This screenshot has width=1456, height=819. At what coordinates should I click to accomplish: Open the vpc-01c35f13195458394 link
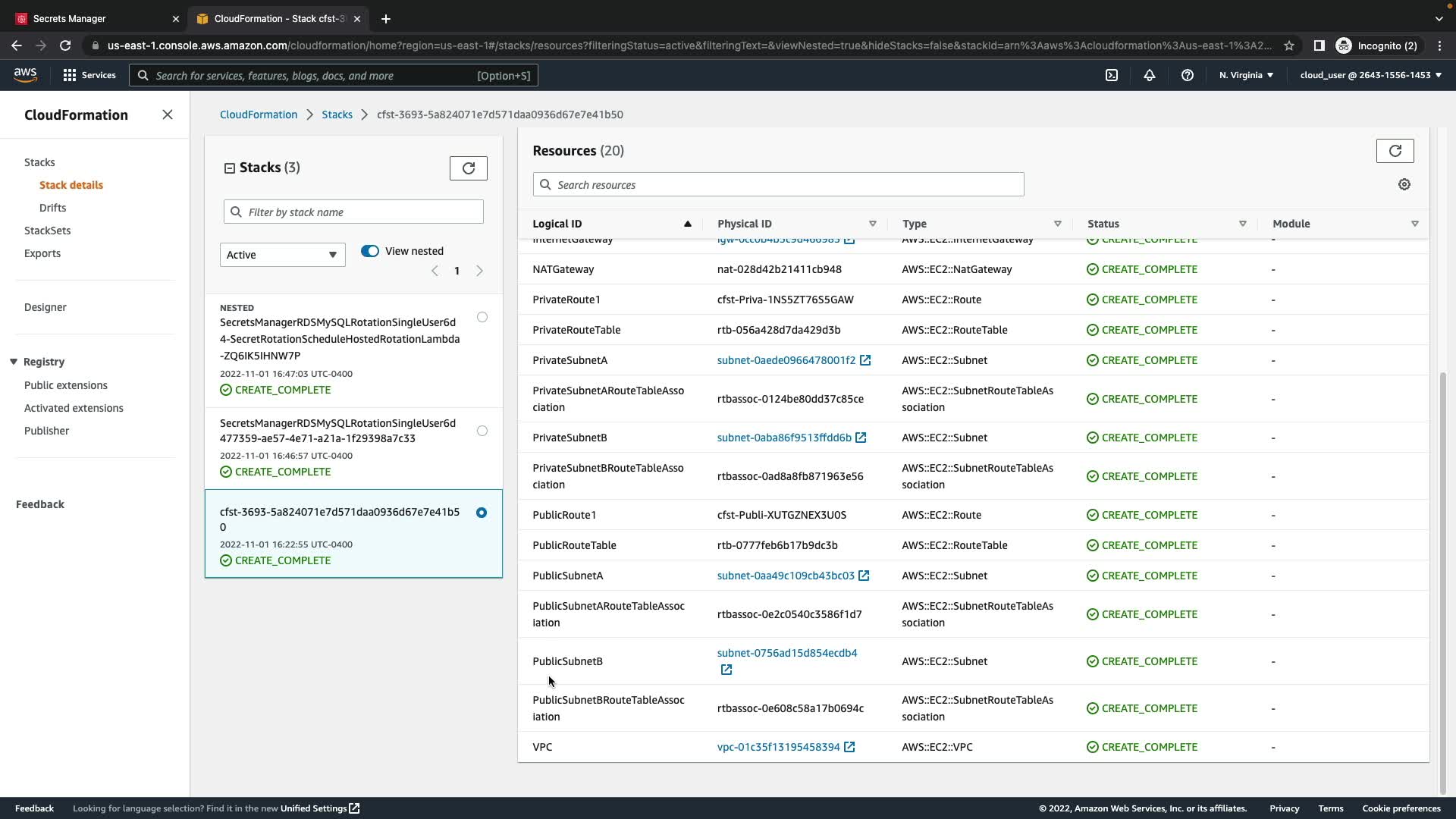coord(778,747)
